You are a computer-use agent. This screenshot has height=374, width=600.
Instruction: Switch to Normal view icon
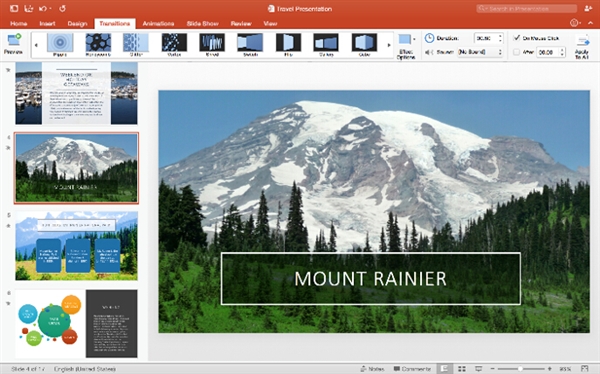click(444, 369)
